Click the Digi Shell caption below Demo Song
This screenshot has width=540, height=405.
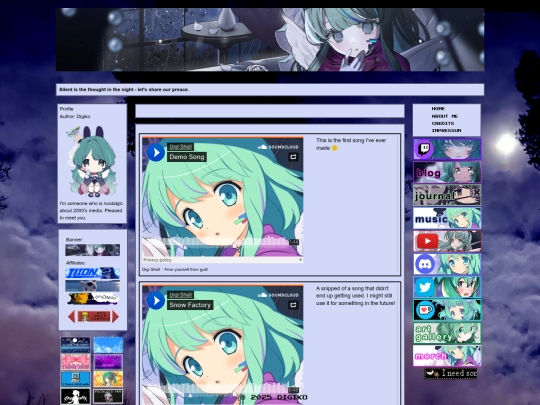tap(175, 270)
